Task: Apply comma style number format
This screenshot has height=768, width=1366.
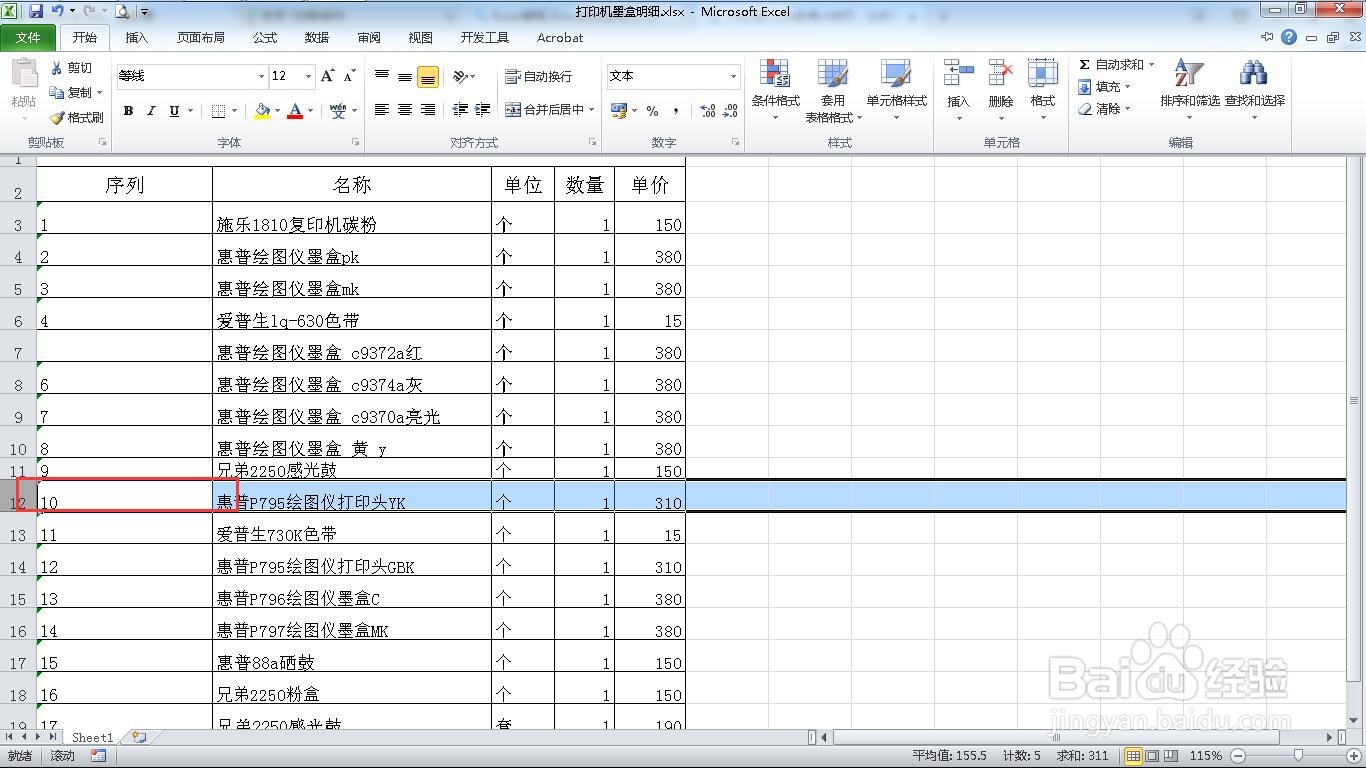Action: tap(676, 111)
